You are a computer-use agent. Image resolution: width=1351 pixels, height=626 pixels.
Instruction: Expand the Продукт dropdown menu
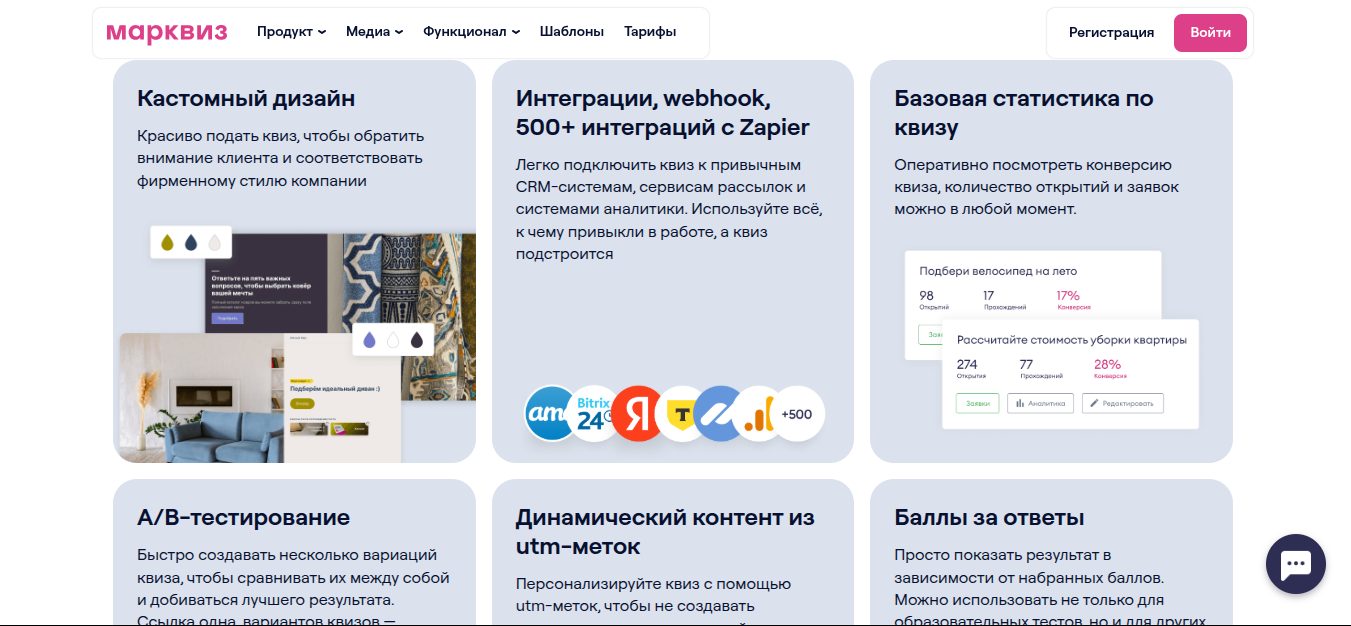pos(291,32)
